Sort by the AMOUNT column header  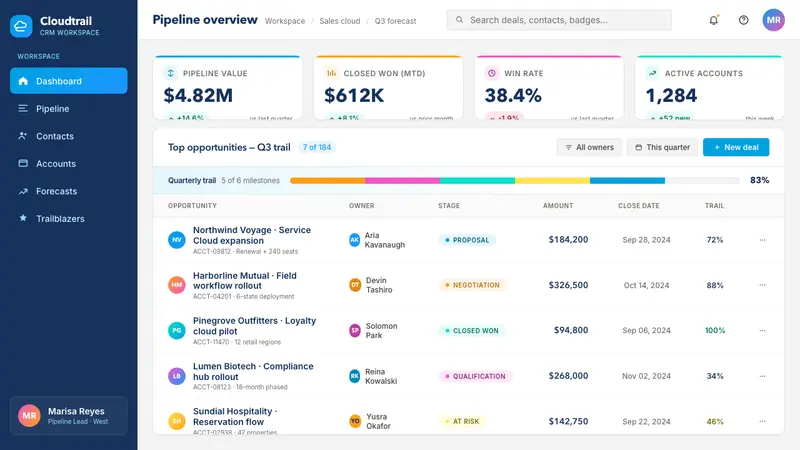[x=558, y=206]
